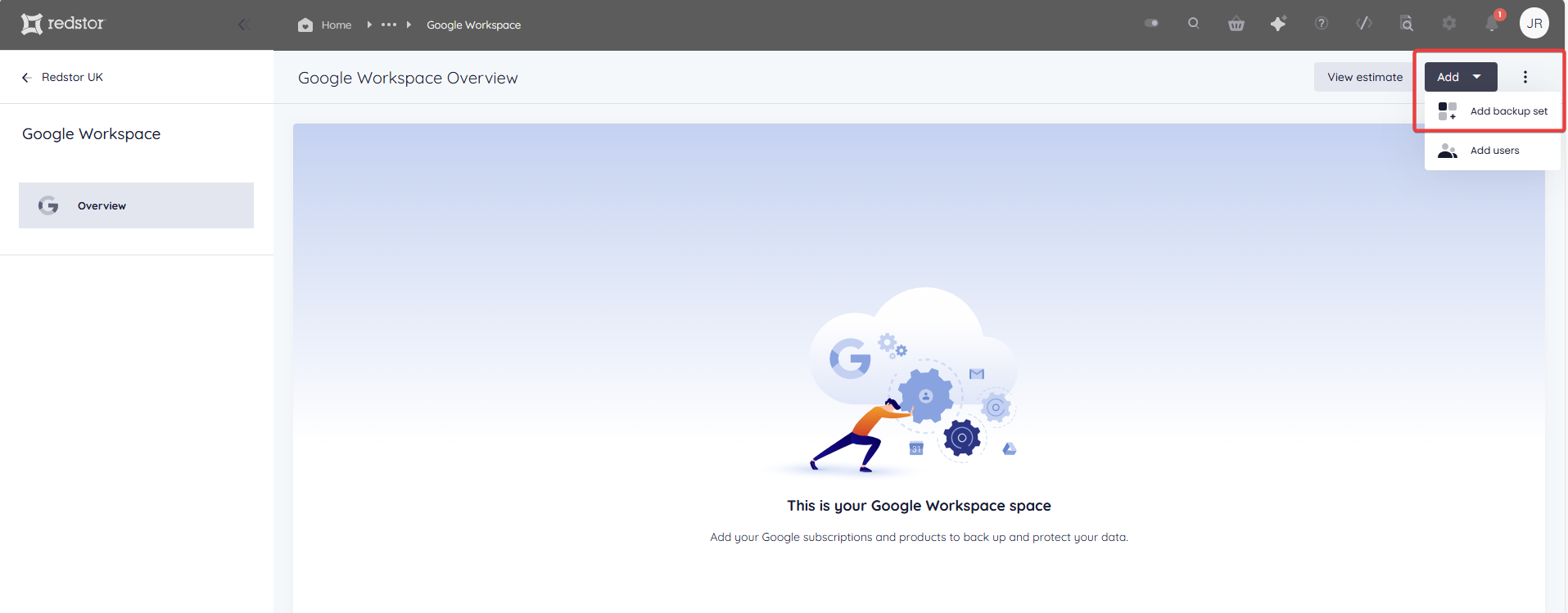Click the sparkle AI icon
The width and height of the screenshot is (1568, 613).
1278,24
